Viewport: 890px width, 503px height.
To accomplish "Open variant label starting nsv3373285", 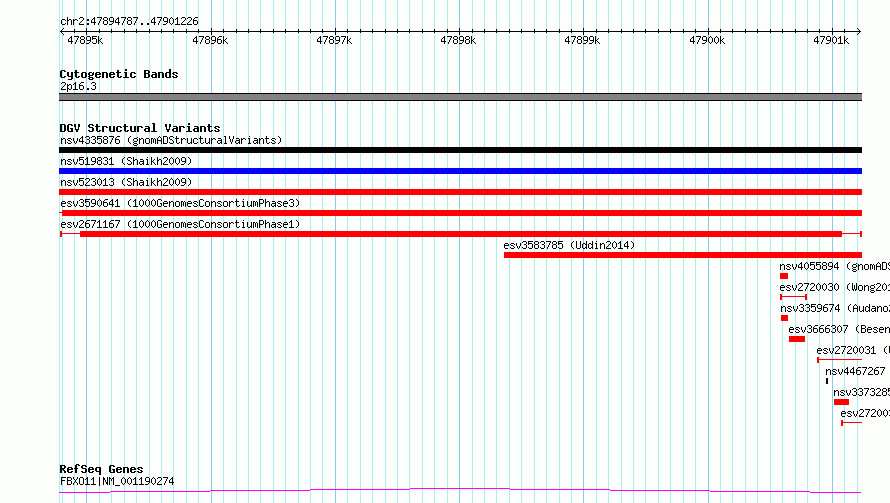I will point(862,392).
